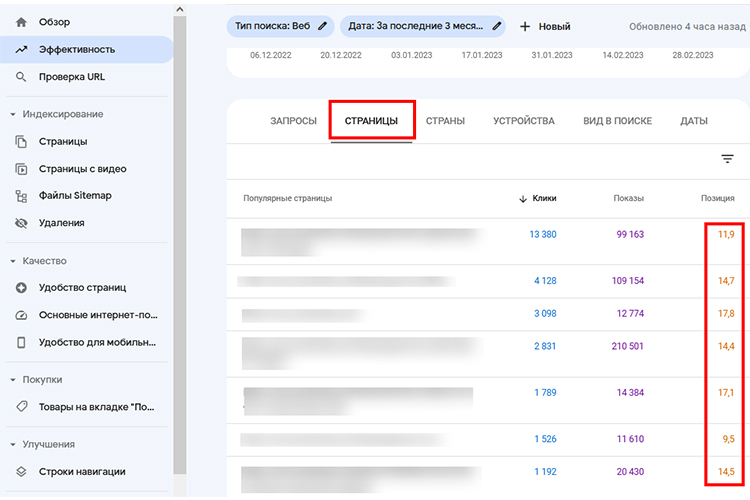Switch to the Запросы tab
This screenshot has width=750, height=500.
click(x=293, y=121)
